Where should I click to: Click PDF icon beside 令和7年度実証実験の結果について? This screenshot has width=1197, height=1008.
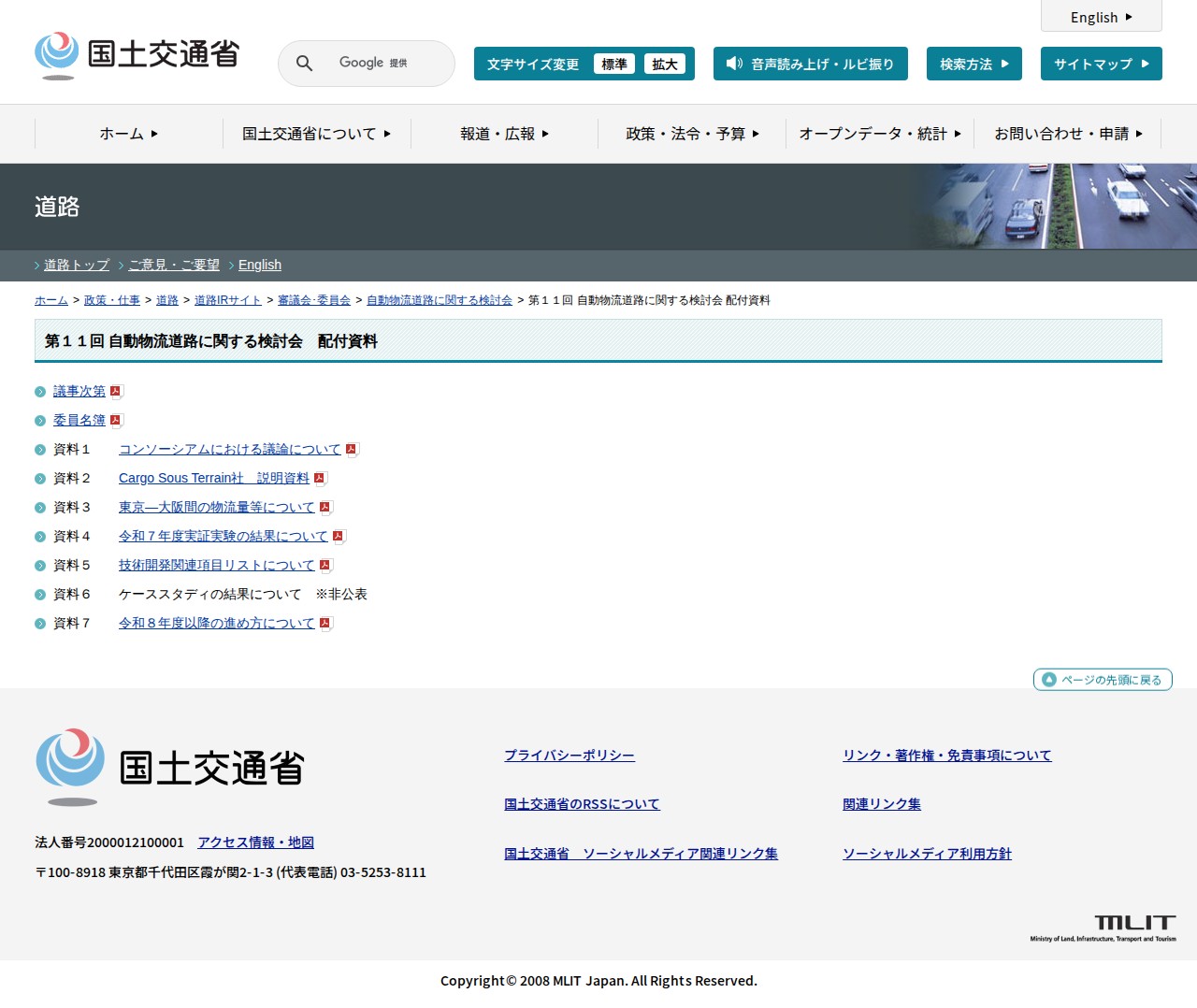339,537
